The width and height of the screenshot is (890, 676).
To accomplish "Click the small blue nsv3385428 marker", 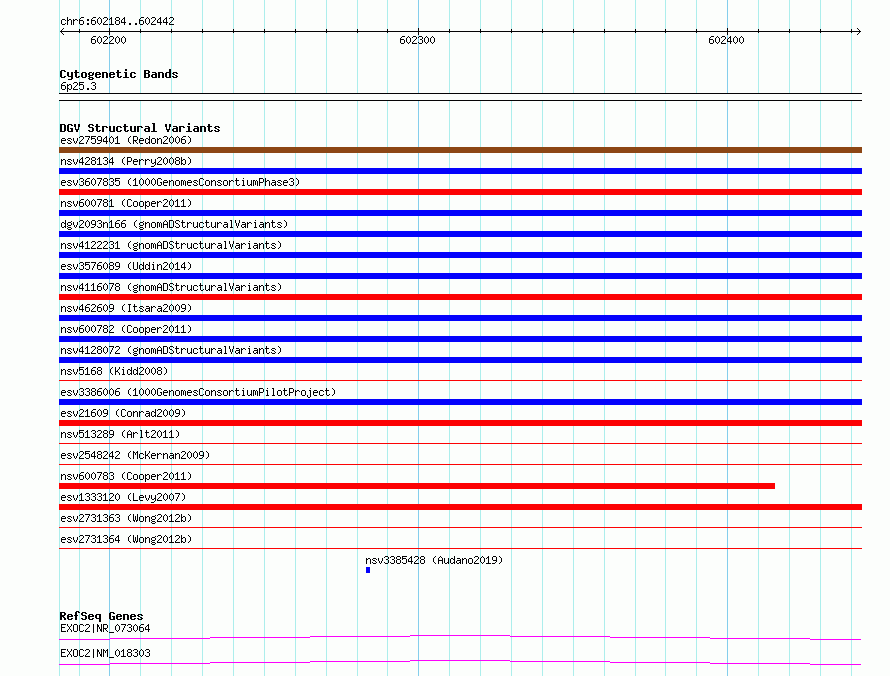I will (x=368, y=570).
